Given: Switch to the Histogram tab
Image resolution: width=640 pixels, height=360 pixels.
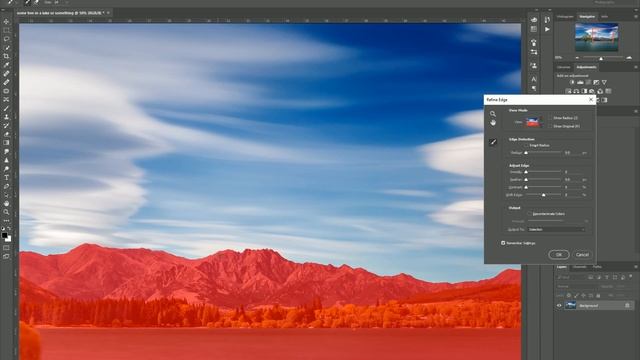Looking at the screenshot, I should (x=565, y=17).
